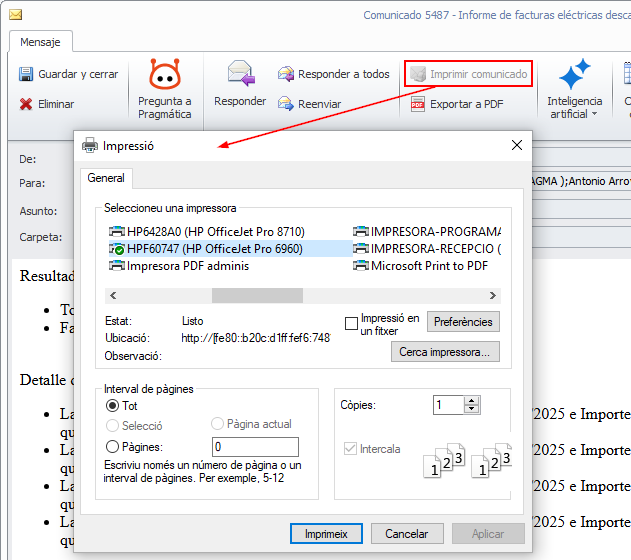This screenshot has width=631, height=560.
Task: Click the Imprimir comunicado printer icon
Action: pyautogui.click(x=418, y=74)
